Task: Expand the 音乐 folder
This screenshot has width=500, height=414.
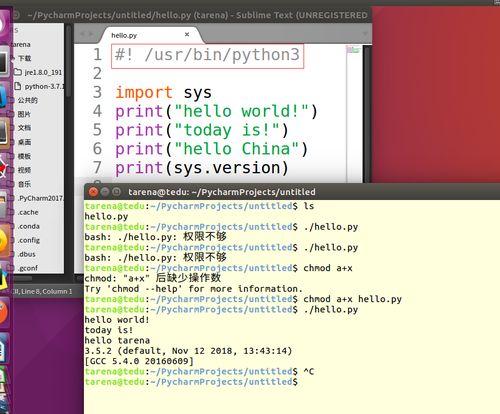Action: click(x=24, y=184)
